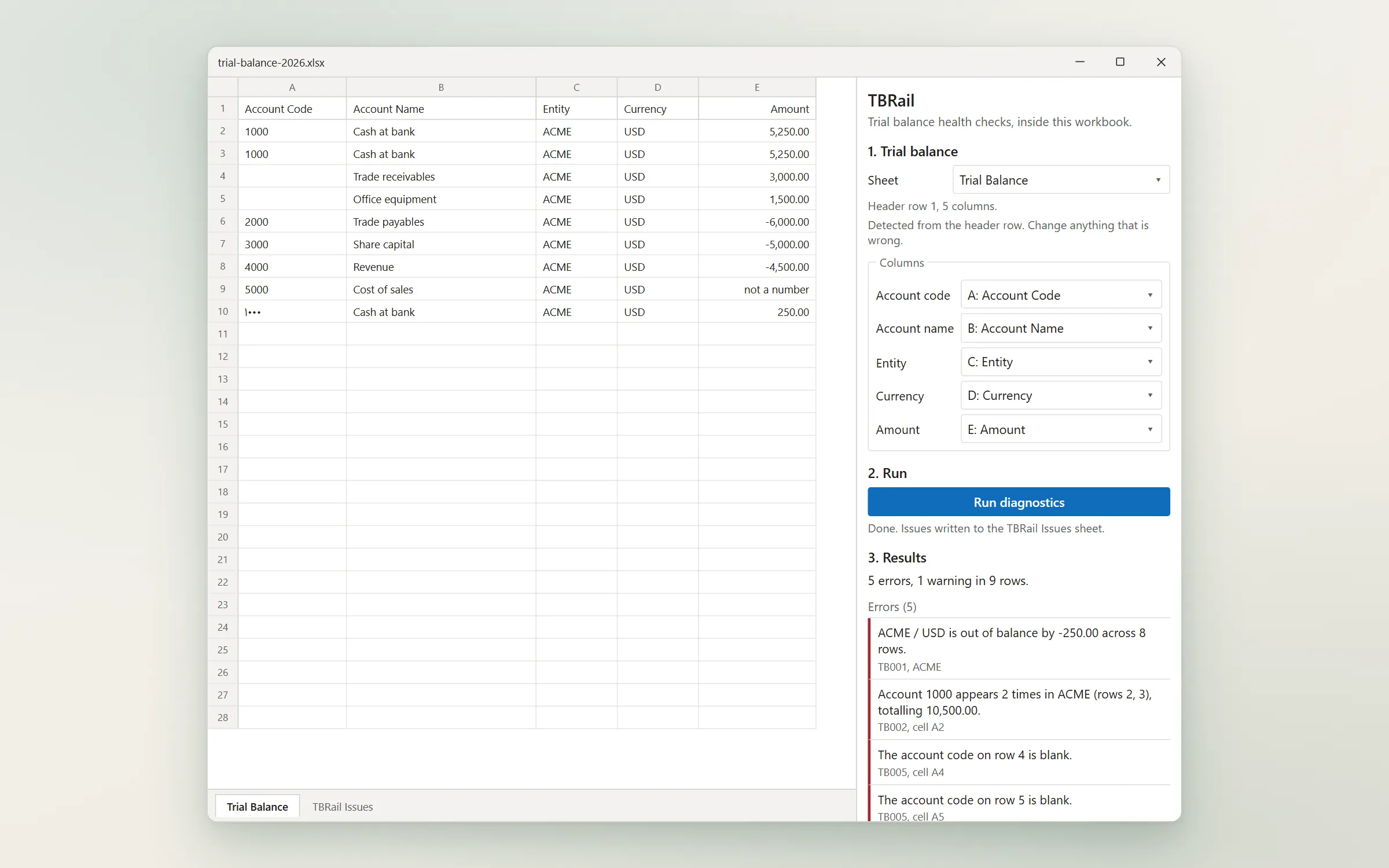Click the 'Trade payables' cell
This screenshot has height=868, width=1389.
441,222
